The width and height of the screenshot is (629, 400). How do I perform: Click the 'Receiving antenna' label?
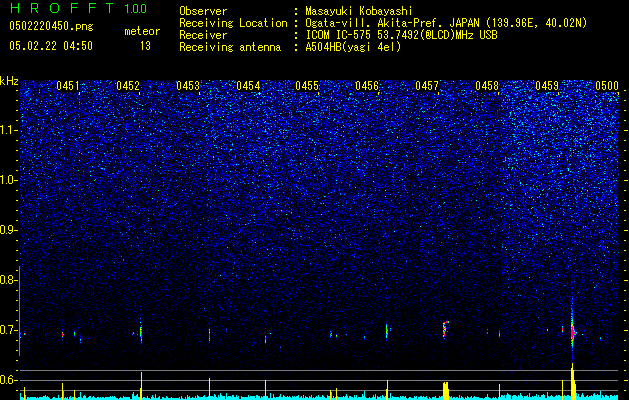[x=230, y=47]
